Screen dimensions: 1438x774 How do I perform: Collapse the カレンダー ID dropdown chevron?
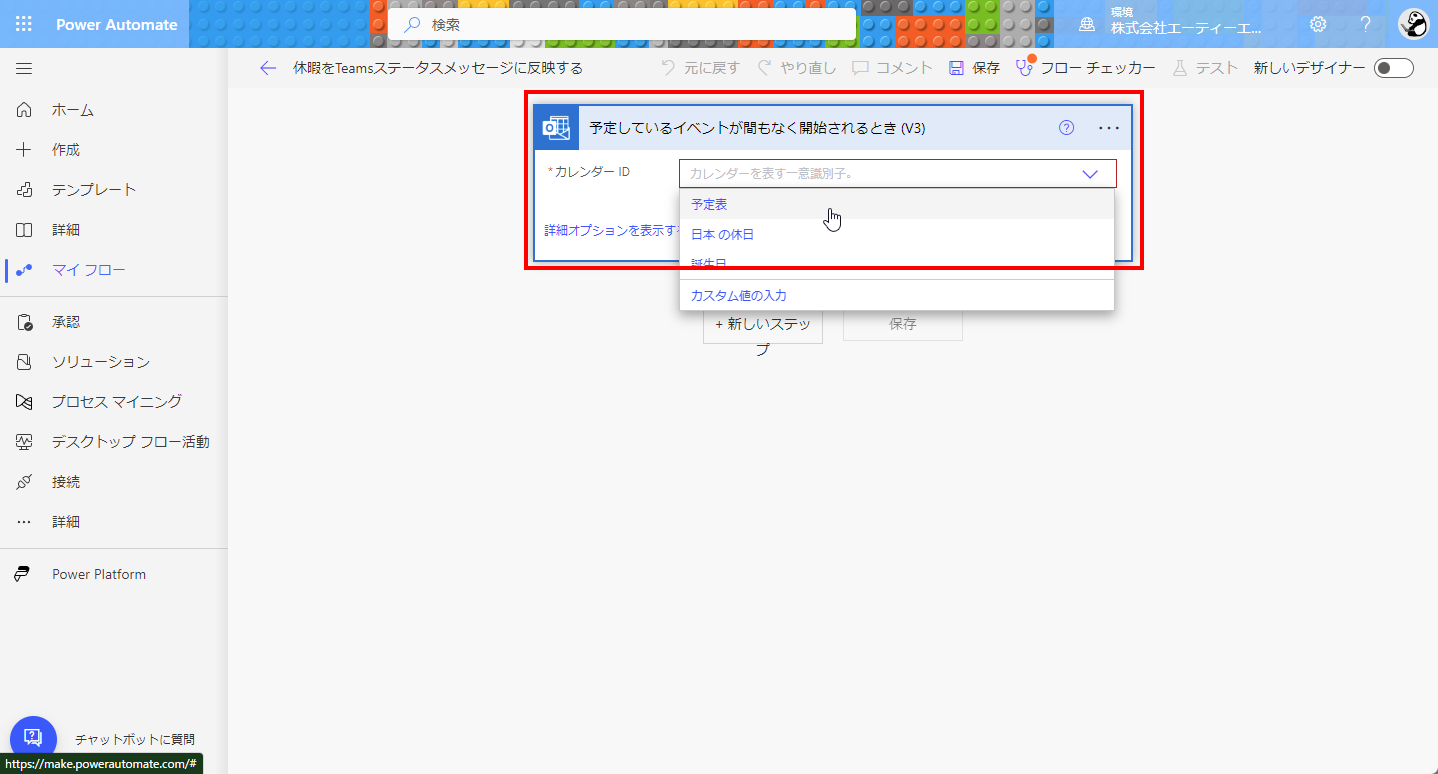[1090, 174]
